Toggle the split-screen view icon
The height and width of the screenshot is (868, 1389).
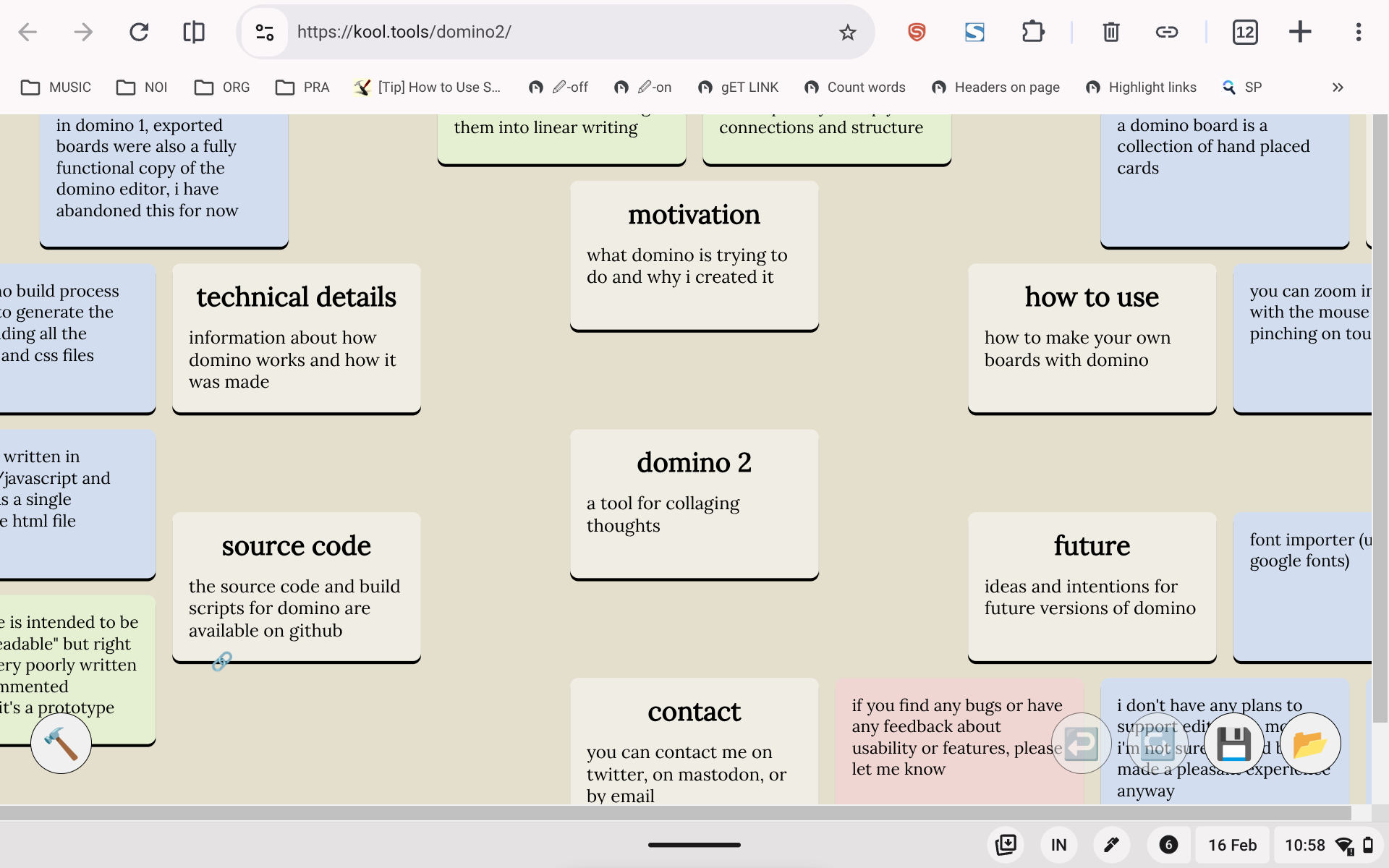(194, 32)
